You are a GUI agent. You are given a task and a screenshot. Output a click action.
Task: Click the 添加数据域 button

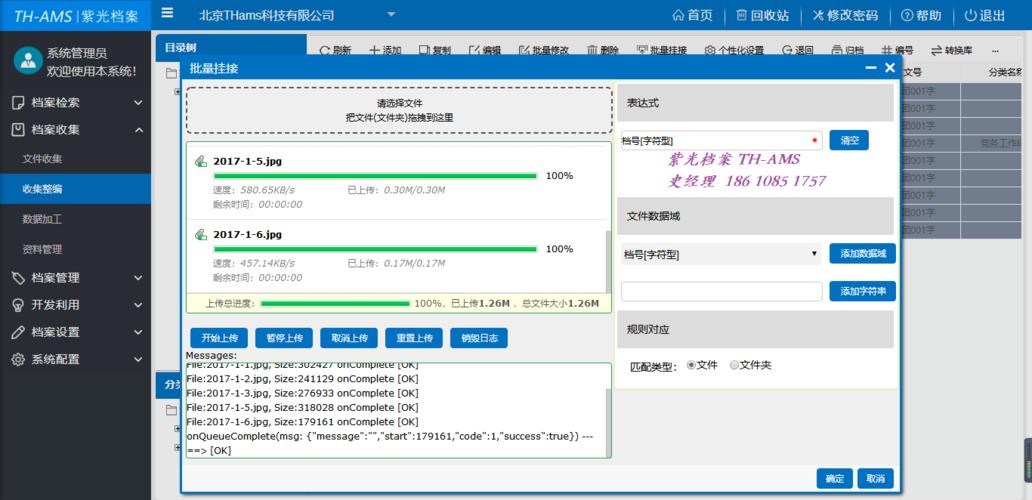[862, 253]
